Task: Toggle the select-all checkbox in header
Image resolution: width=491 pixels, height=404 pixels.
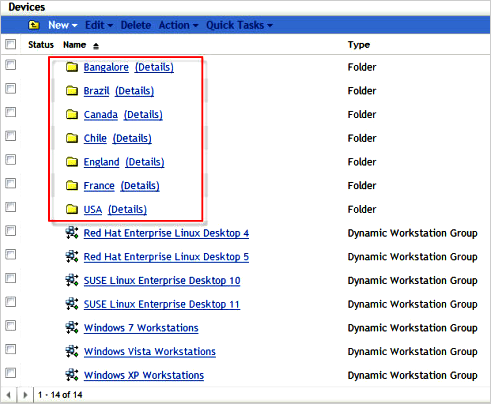Action: (11, 44)
